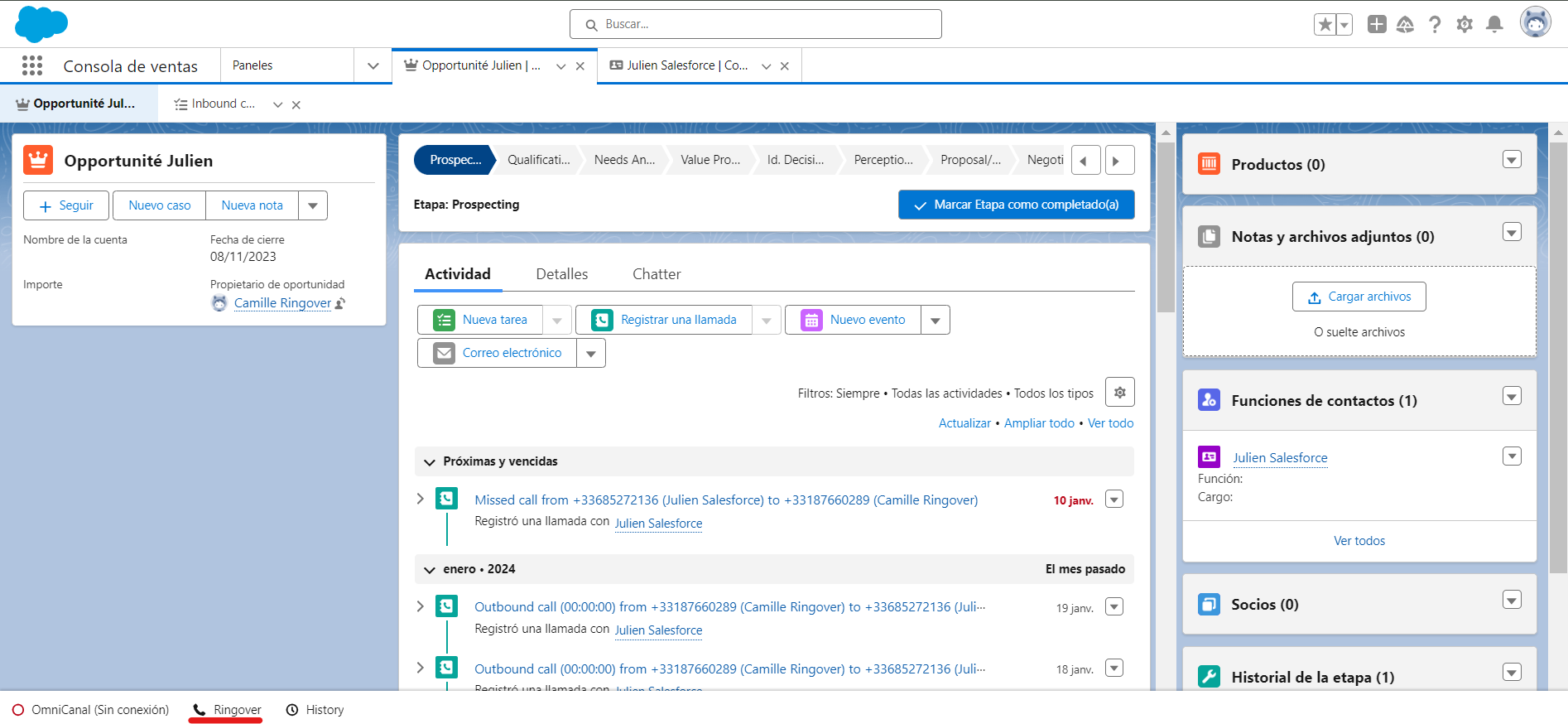This screenshot has width=1568, height=724.
Task: Open the OmniCanal utility item
Action: point(90,710)
